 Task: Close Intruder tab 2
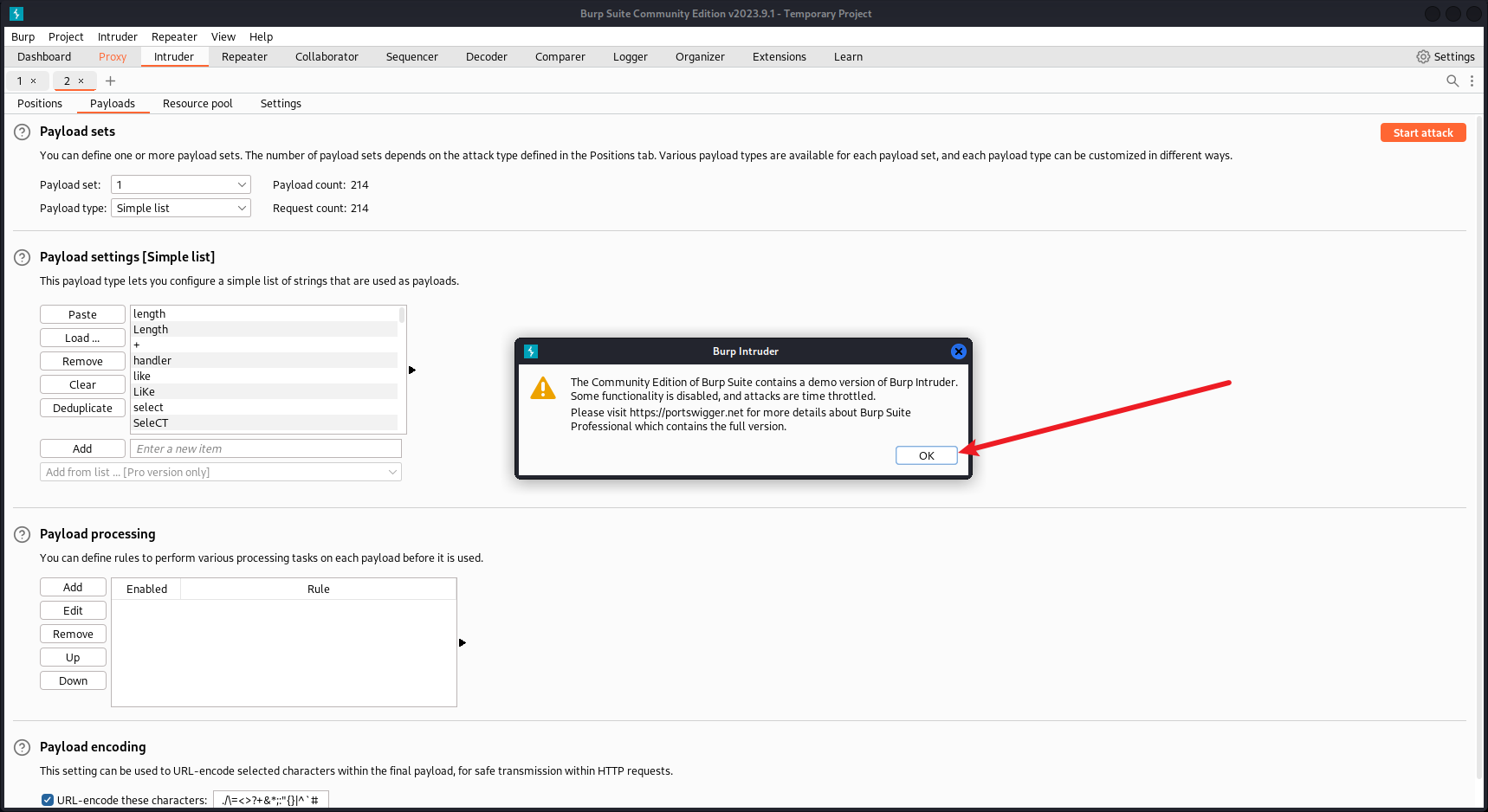pos(81,81)
